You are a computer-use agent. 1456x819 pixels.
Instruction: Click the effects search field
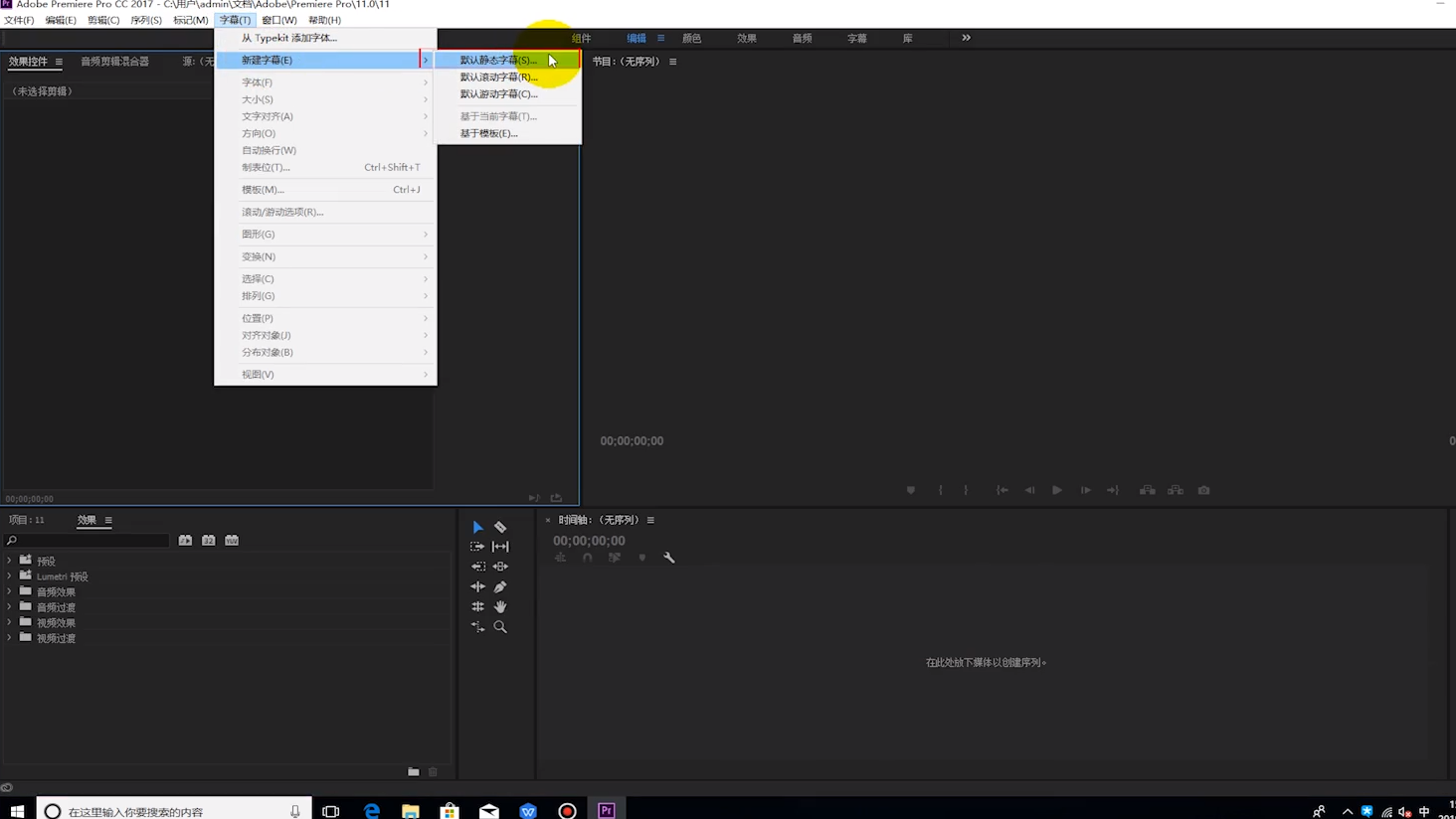[90, 541]
